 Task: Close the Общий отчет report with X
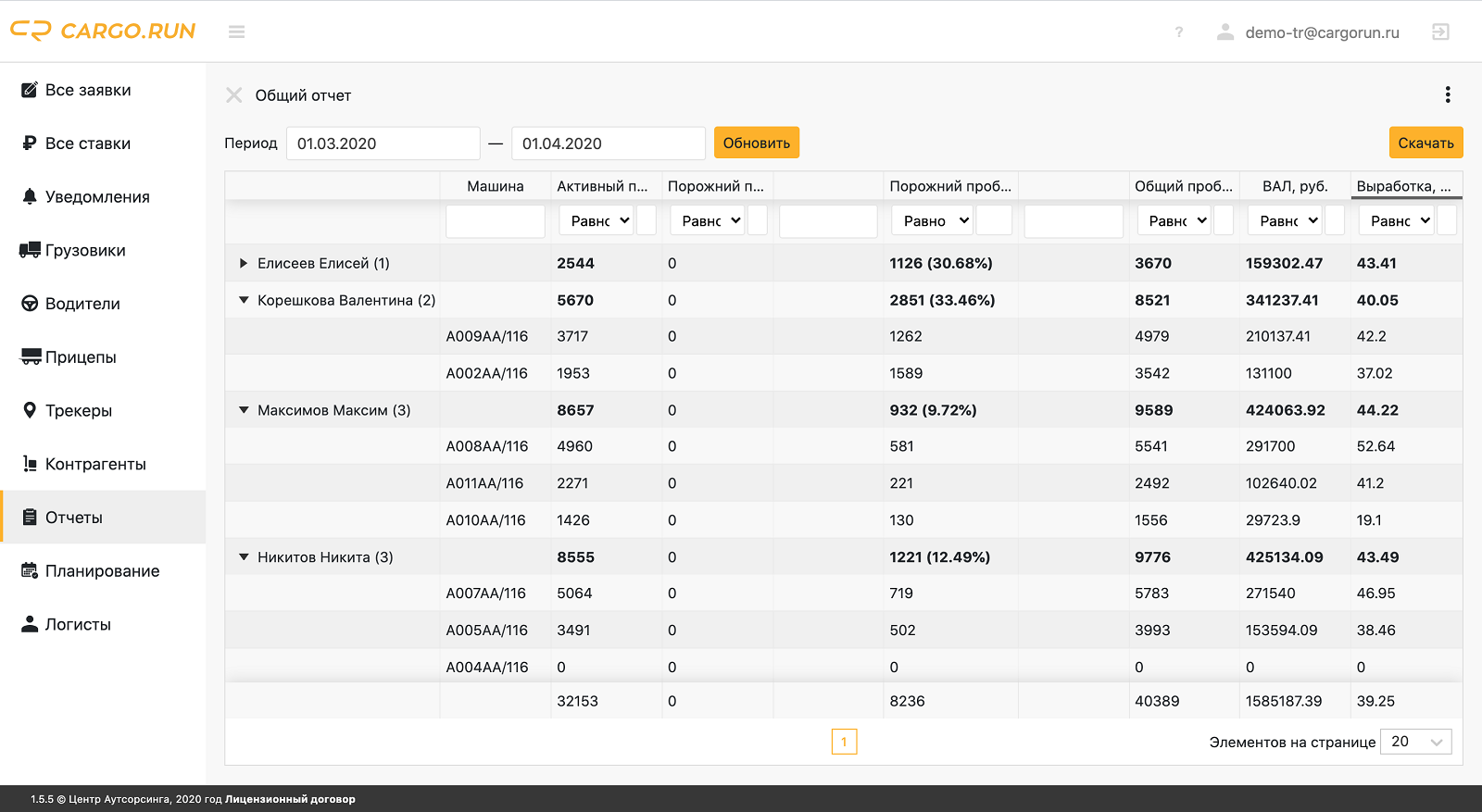[234, 95]
